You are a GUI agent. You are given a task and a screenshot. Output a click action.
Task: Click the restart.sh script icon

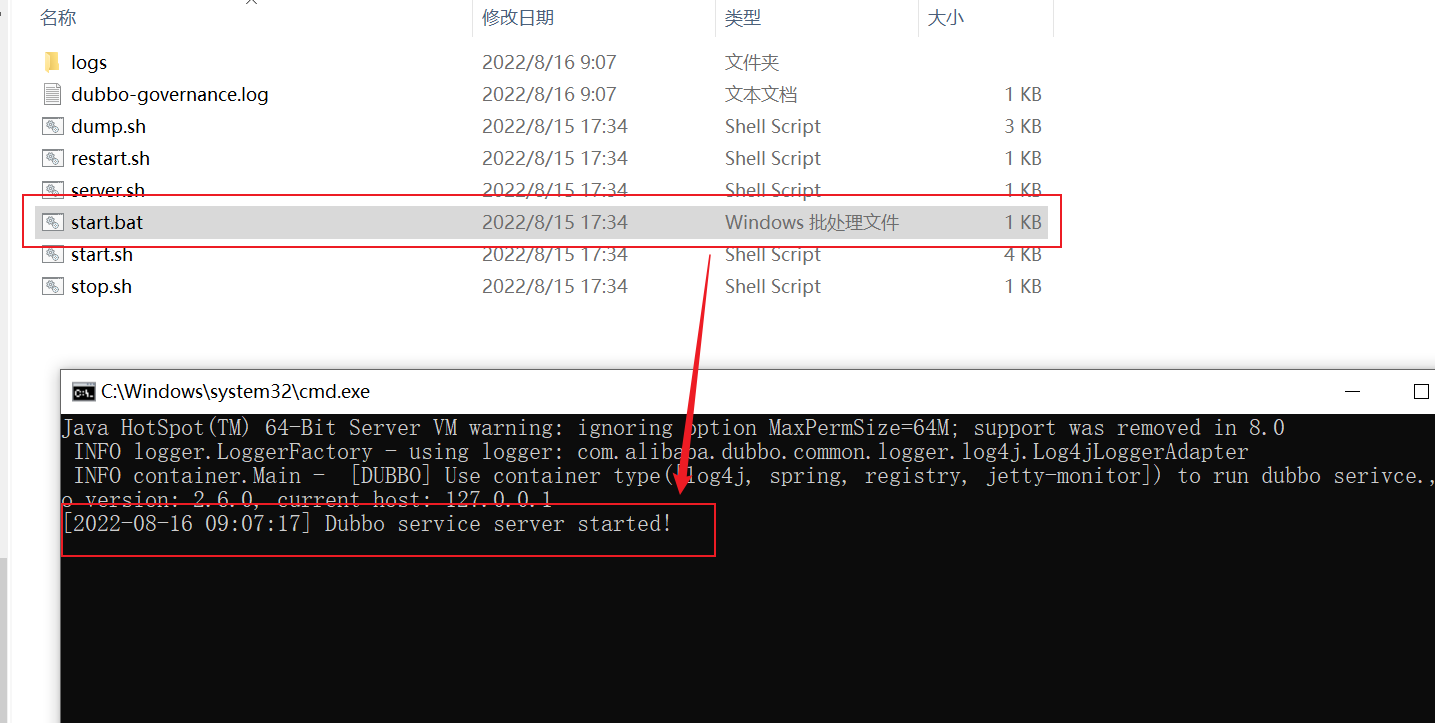tap(53, 158)
